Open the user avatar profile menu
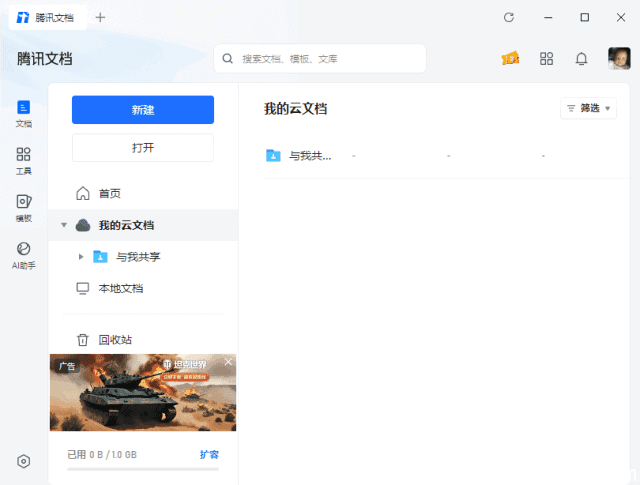The width and height of the screenshot is (640, 485). click(619, 59)
